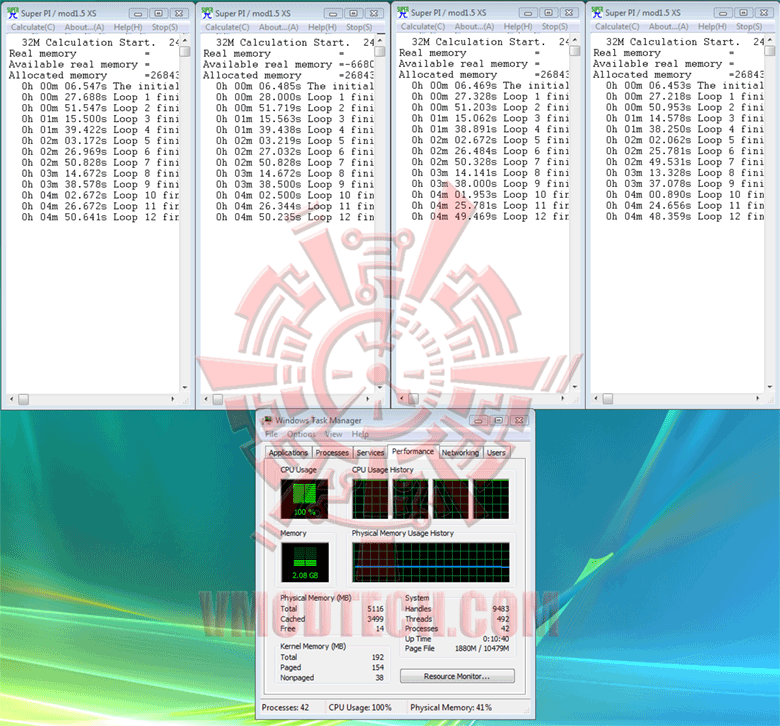Click the Resource Monitor... button

457,676
